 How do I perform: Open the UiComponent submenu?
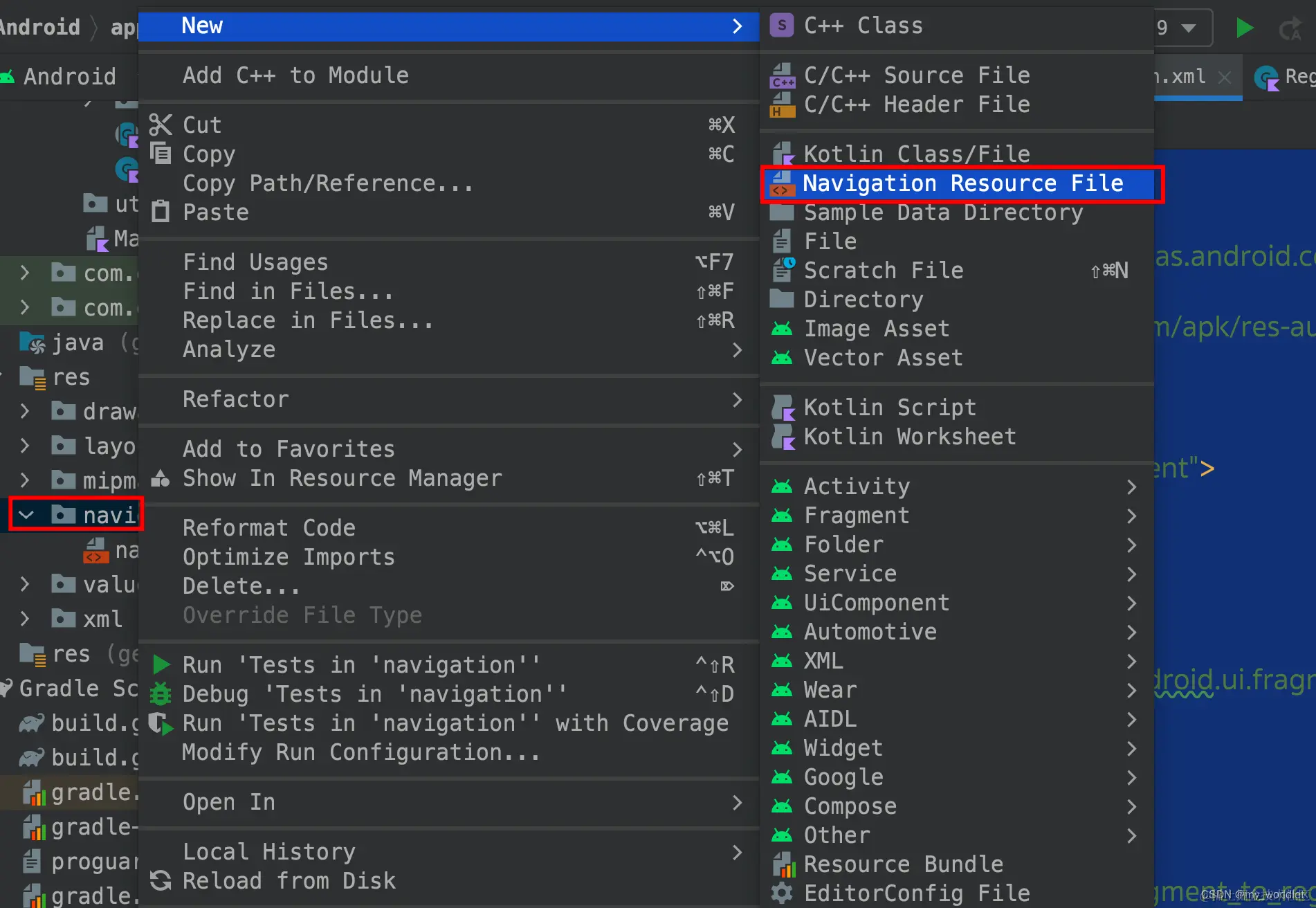tap(957, 603)
